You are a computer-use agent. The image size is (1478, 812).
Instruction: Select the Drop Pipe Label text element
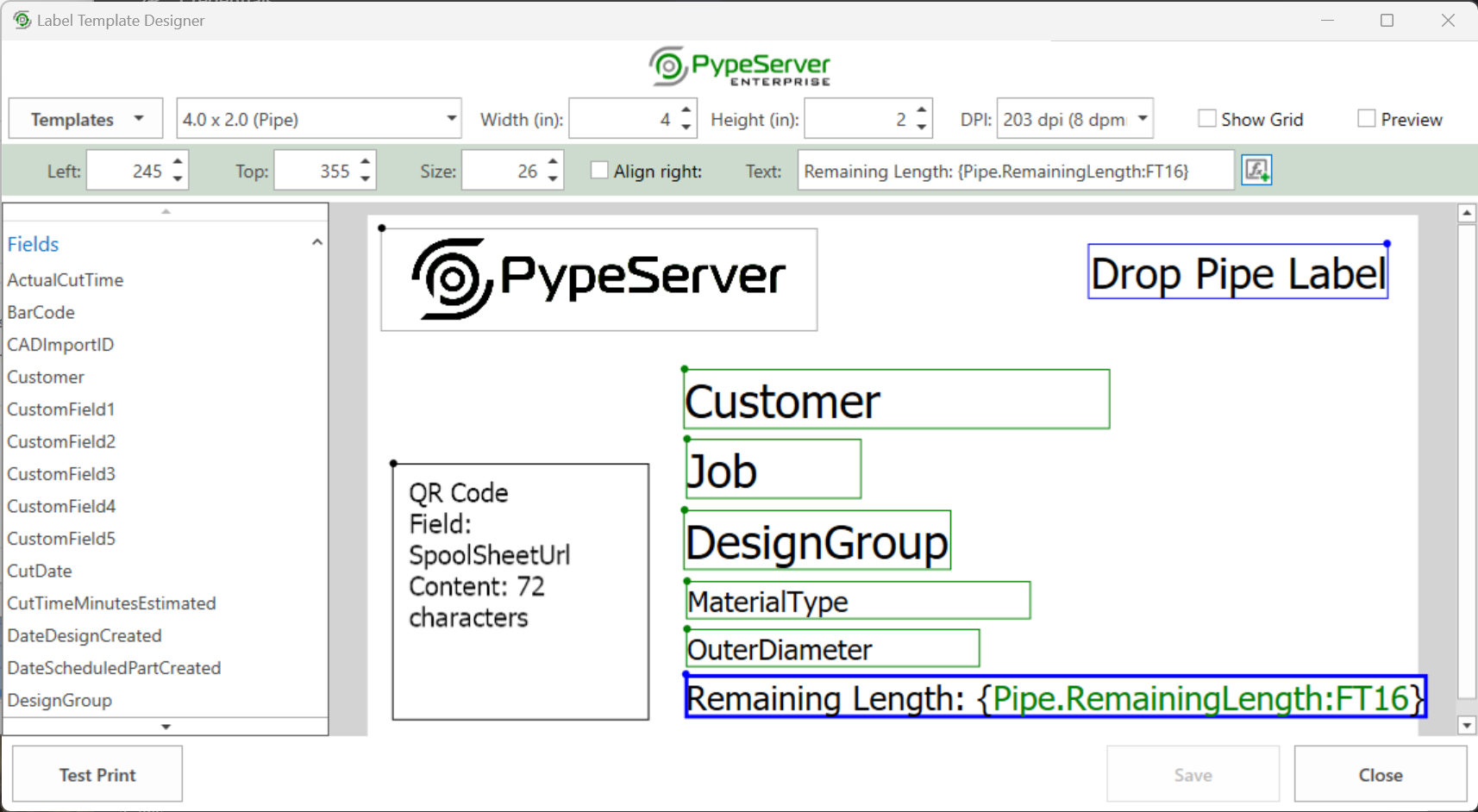[1238, 272]
